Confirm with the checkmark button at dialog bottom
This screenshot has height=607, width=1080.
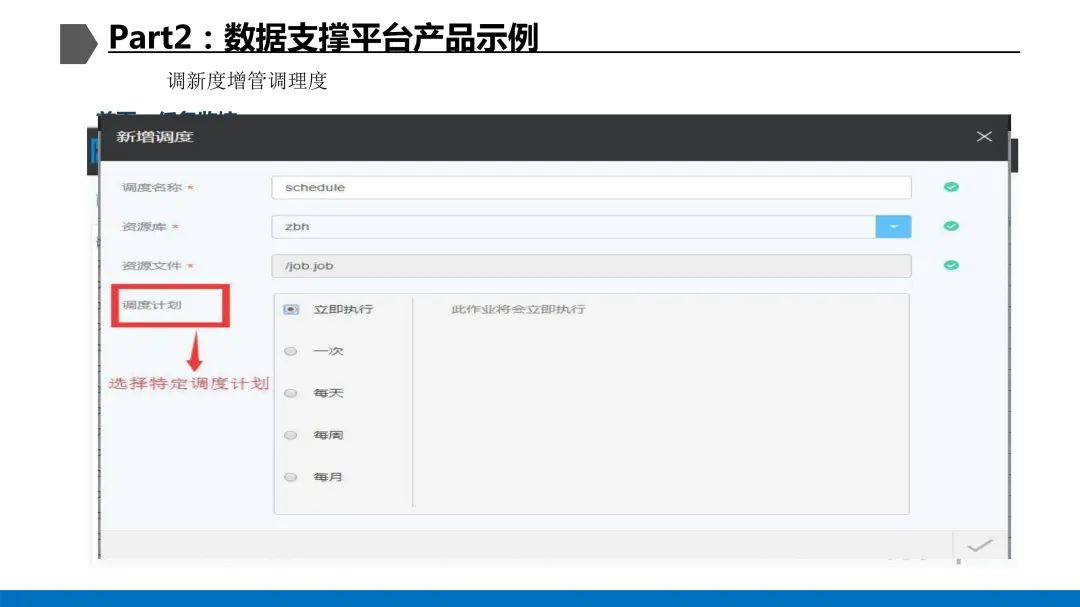pyautogui.click(x=979, y=546)
